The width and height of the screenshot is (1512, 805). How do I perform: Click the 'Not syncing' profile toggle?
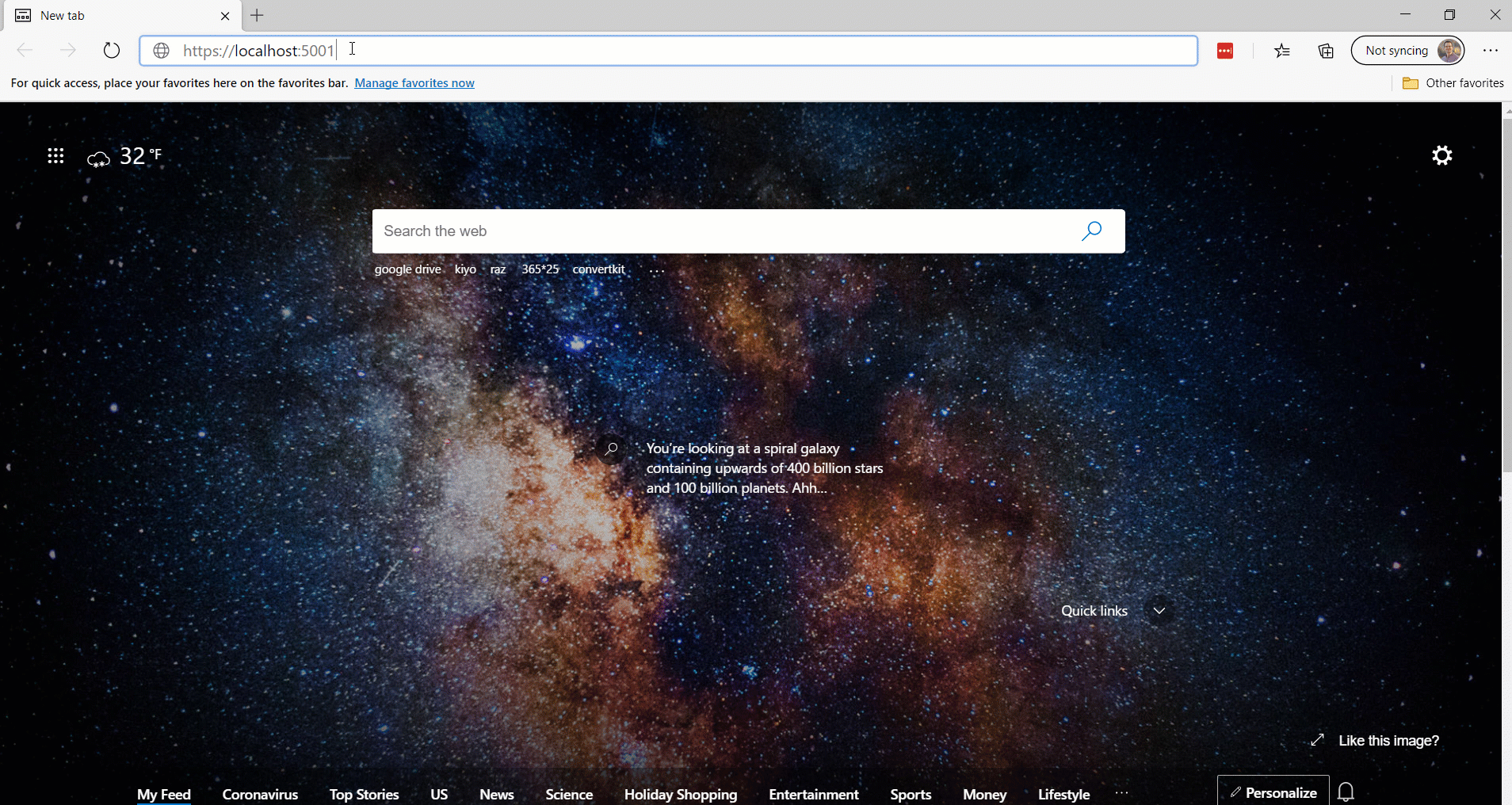click(x=1408, y=50)
